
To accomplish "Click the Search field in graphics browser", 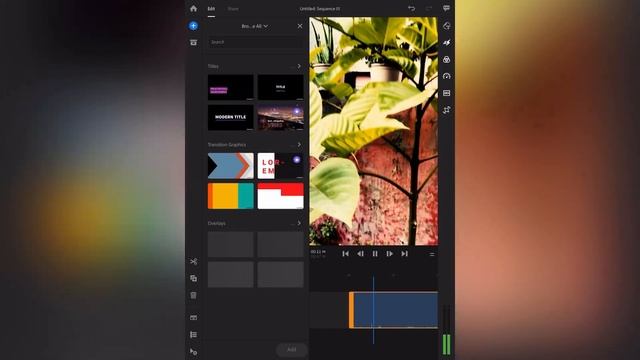I will [256, 42].
